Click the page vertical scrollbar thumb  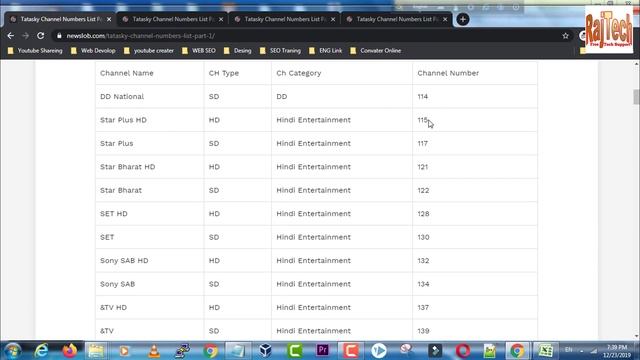pyautogui.click(x=636, y=97)
